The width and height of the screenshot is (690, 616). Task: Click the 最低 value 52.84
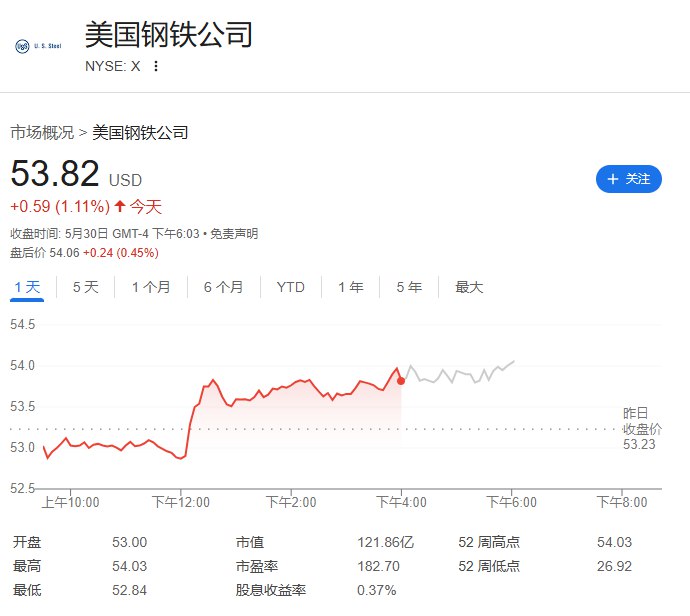coord(129,590)
